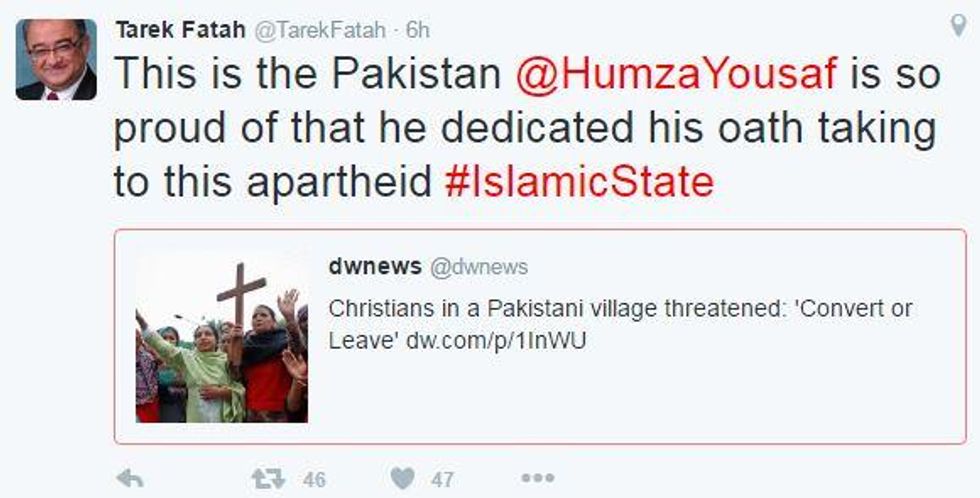Viewport: 980px width, 498px height.
Task: Open the dwnews account name
Action: 375,267
